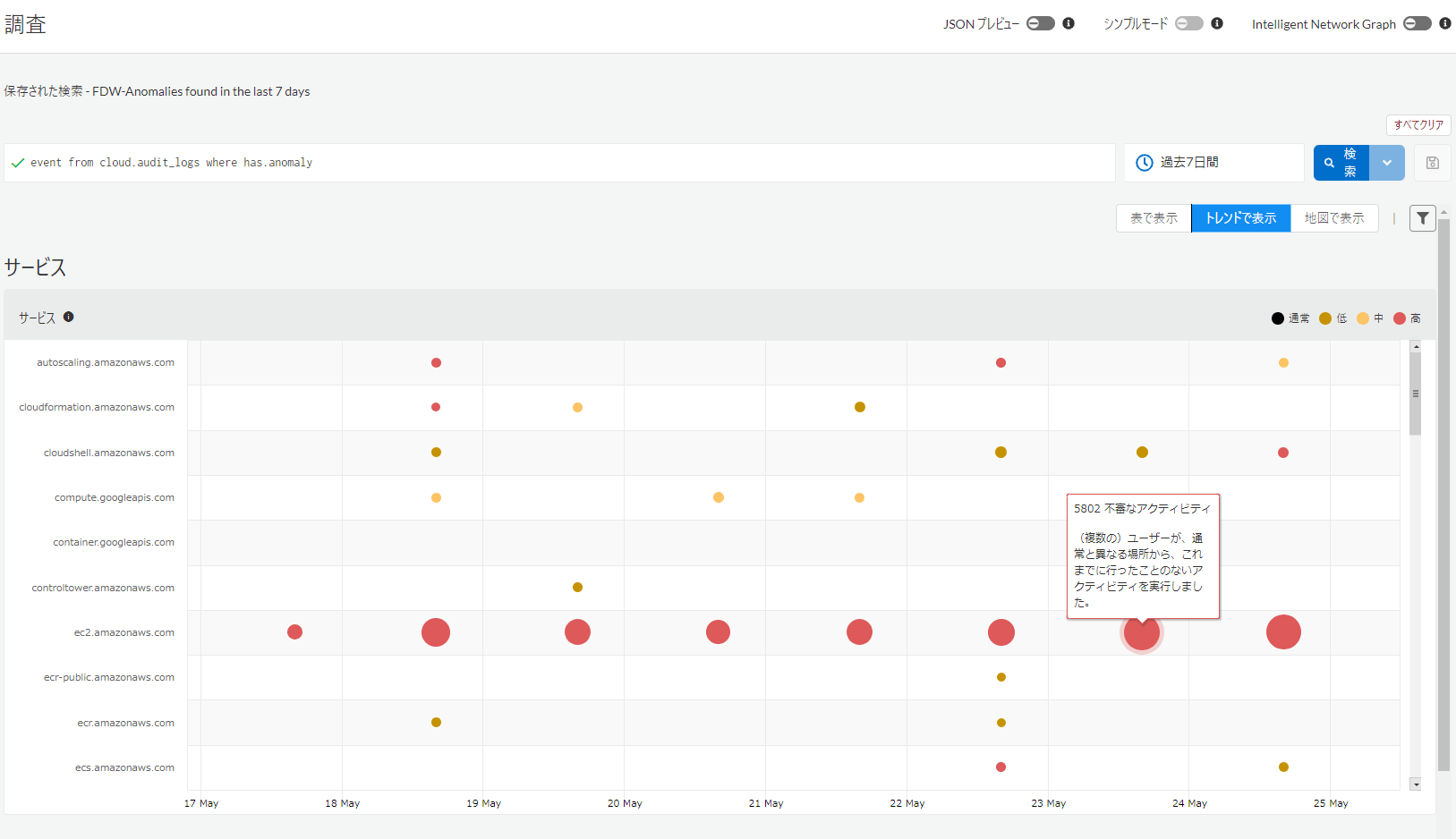Screen dimensions: 1456x839
Task: Click cloudformation.amazonaws.com service label
Action: [x=97, y=407]
